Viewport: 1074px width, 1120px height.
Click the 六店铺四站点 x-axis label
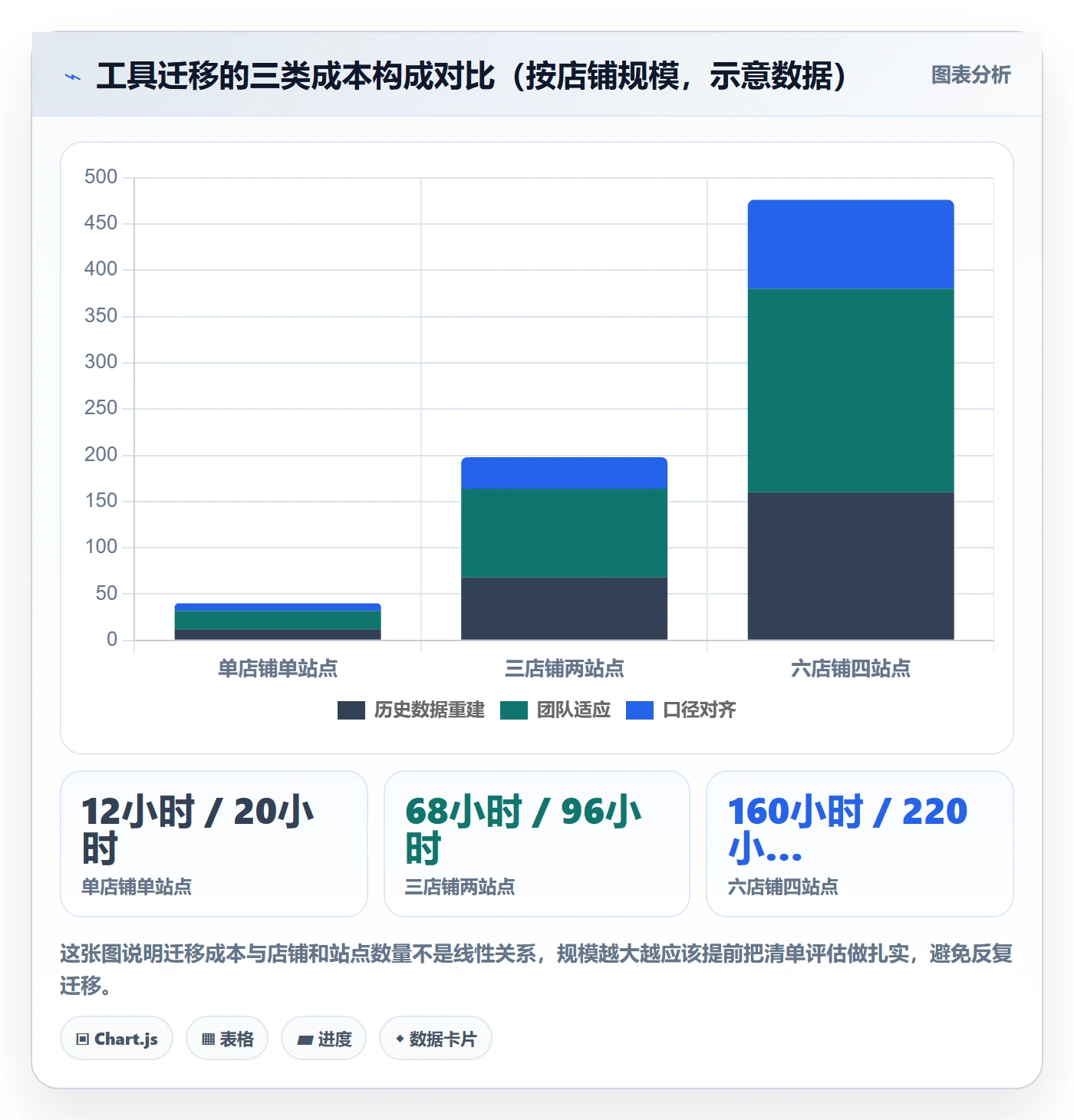(x=851, y=669)
